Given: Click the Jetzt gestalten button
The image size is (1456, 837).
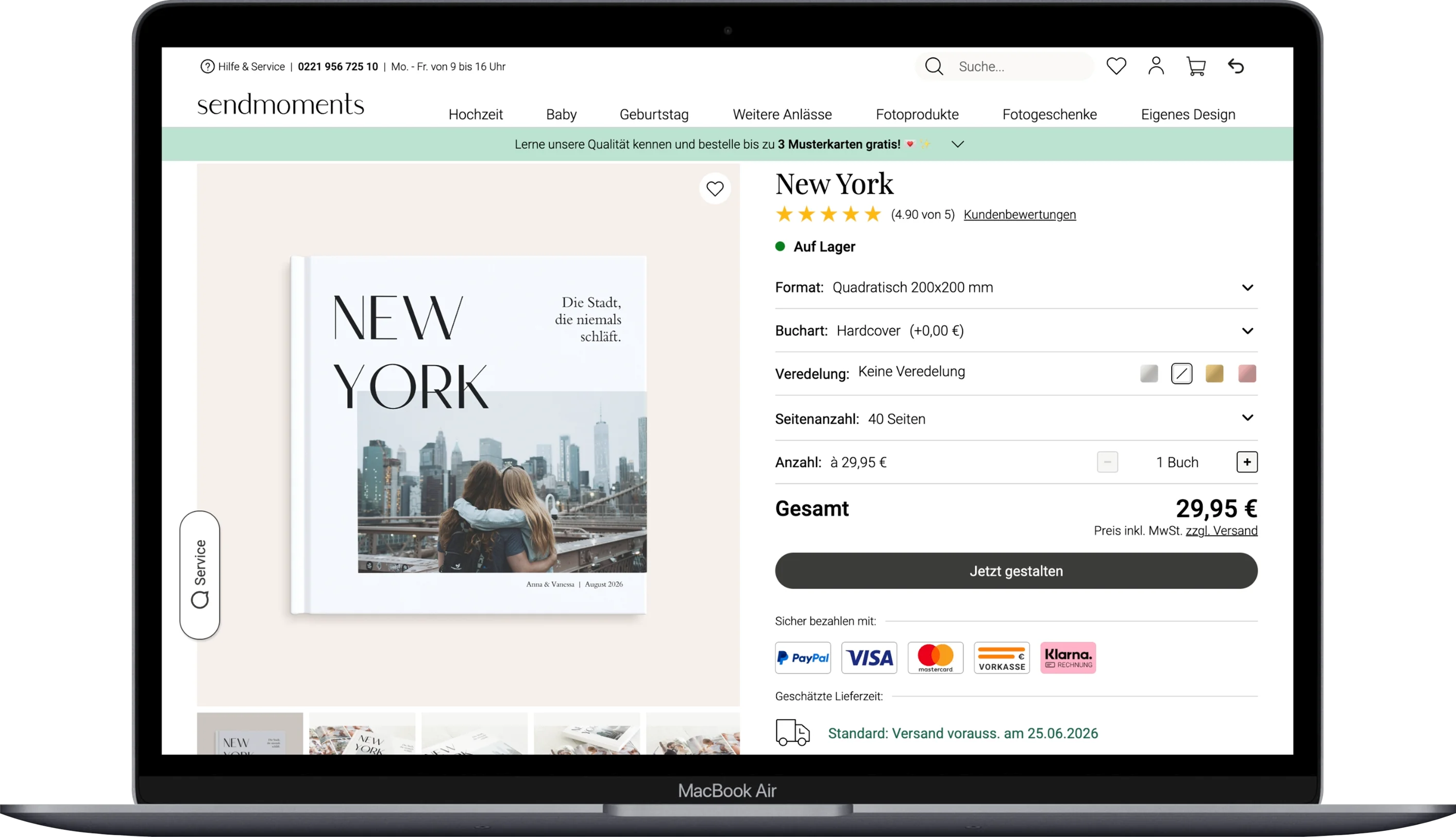Looking at the screenshot, I should tap(1016, 571).
